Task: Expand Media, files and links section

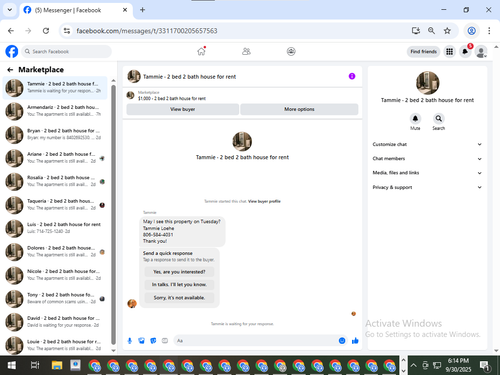Action: (x=427, y=173)
